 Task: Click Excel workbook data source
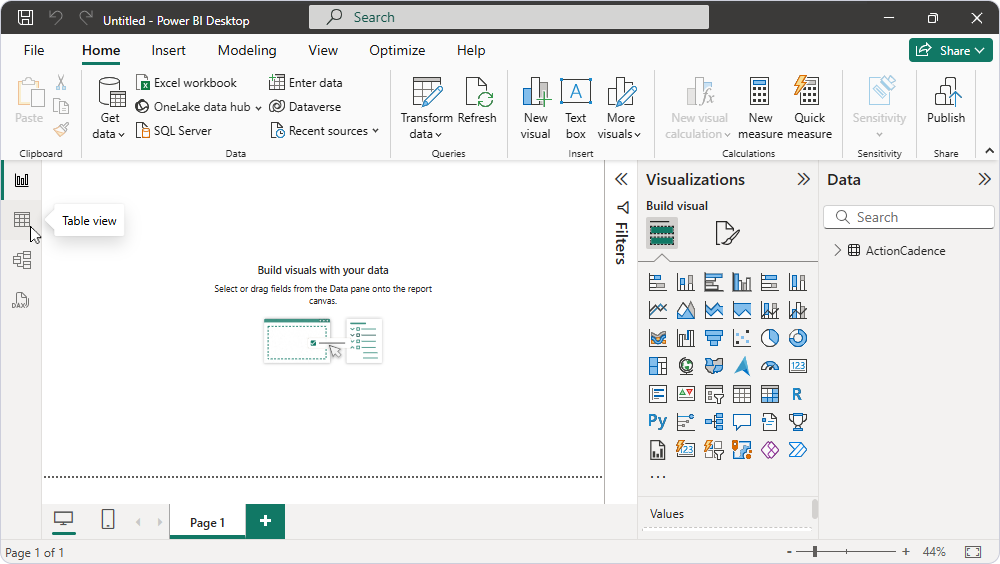(186, 83)
